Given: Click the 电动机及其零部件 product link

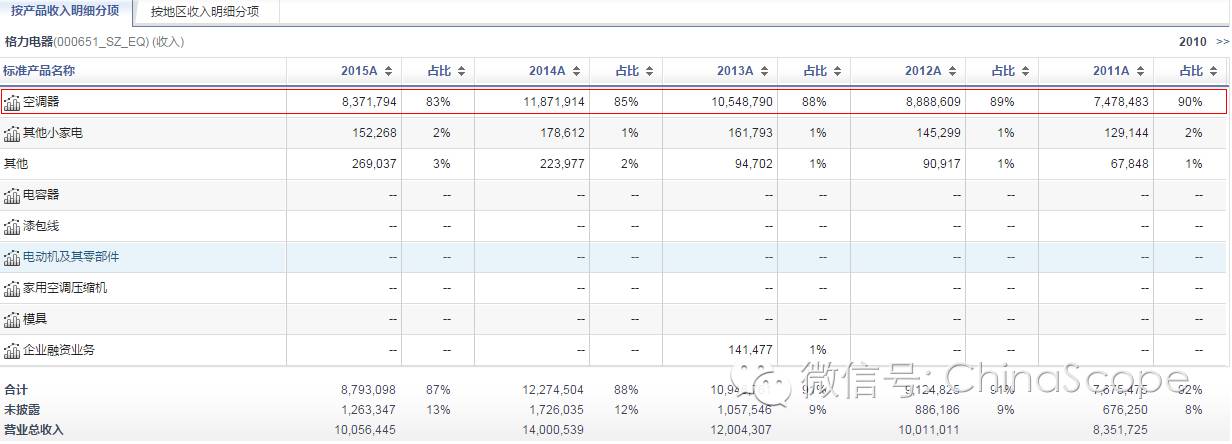Looking at the screenshot, I should [71, 257].
